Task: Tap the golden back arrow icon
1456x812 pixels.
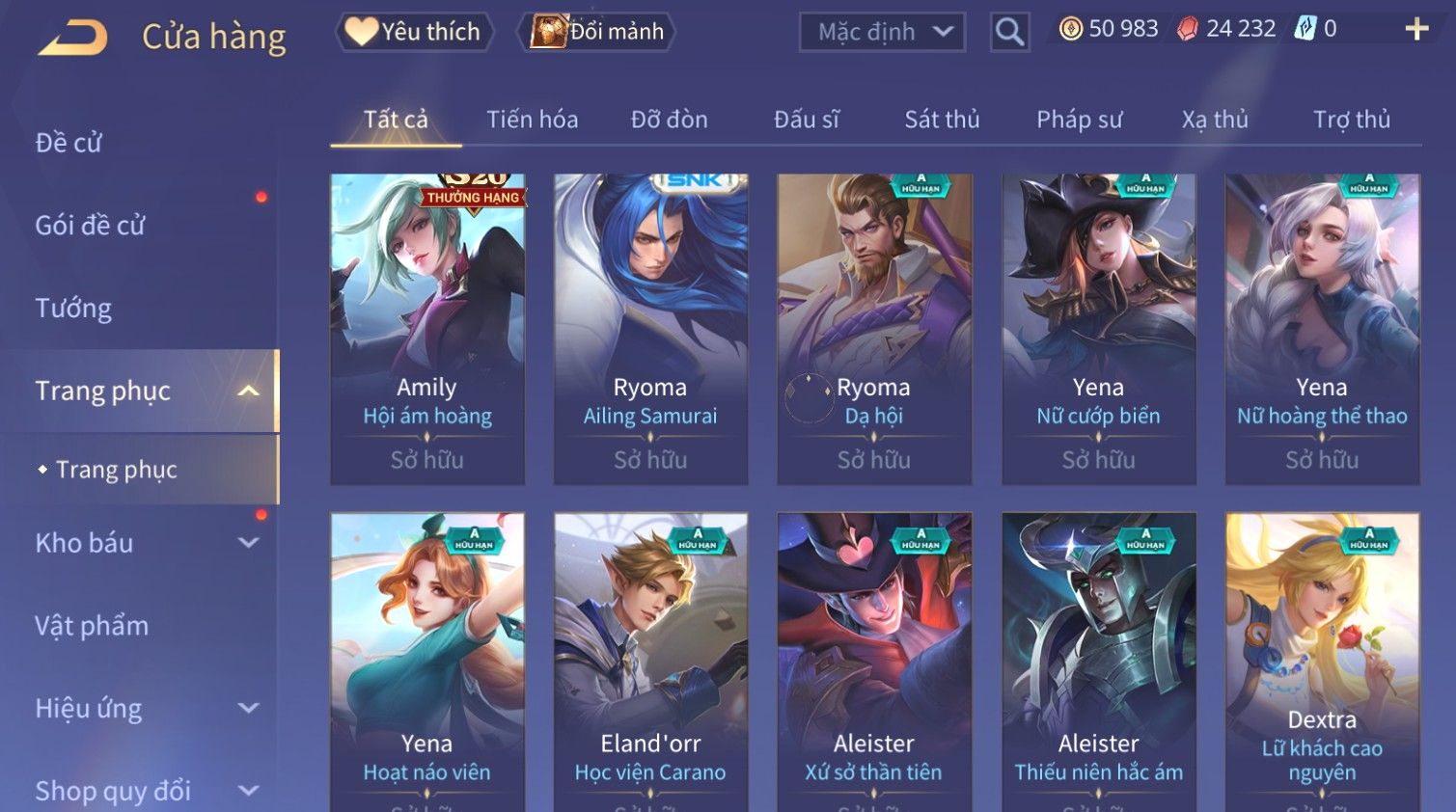Action: tap(73, 38)
